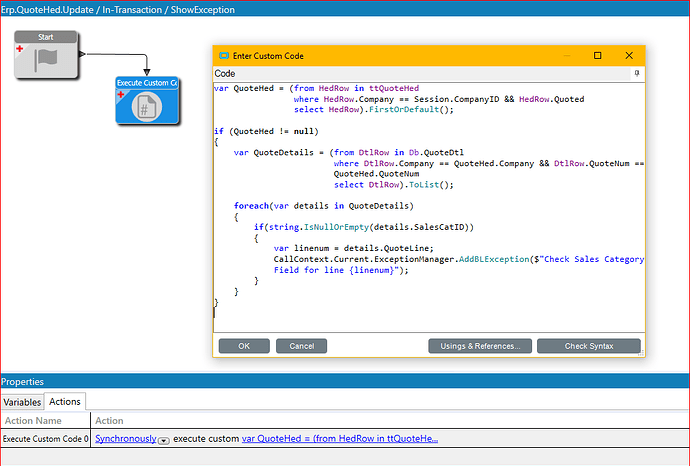Click the red plus on Execute Custom Code node

pyautogui.click(x=121, y=94)
